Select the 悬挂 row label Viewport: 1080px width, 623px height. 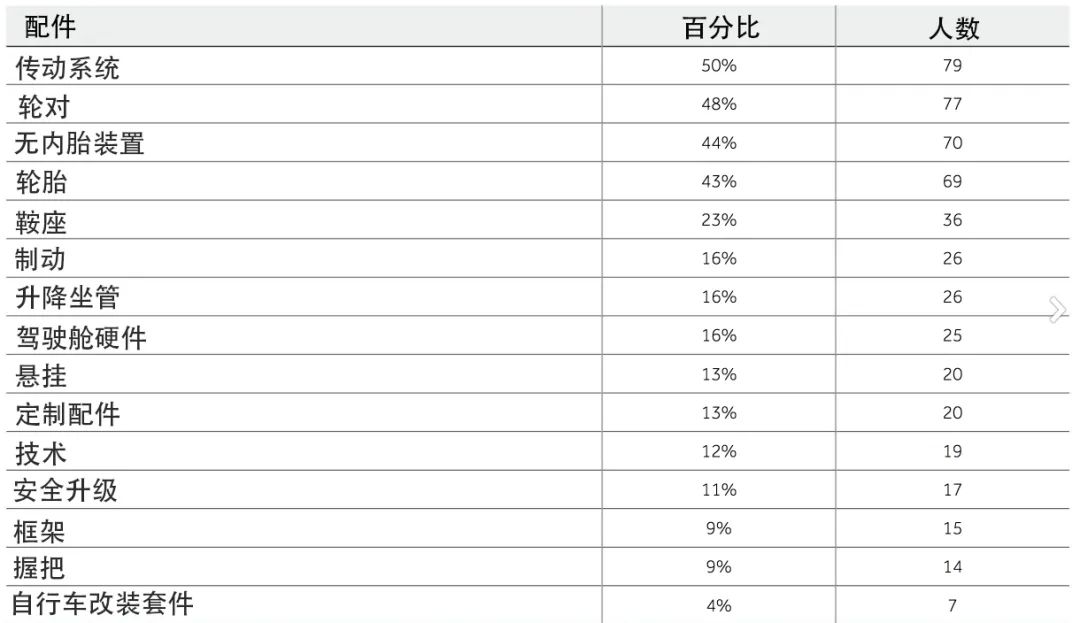42,375
